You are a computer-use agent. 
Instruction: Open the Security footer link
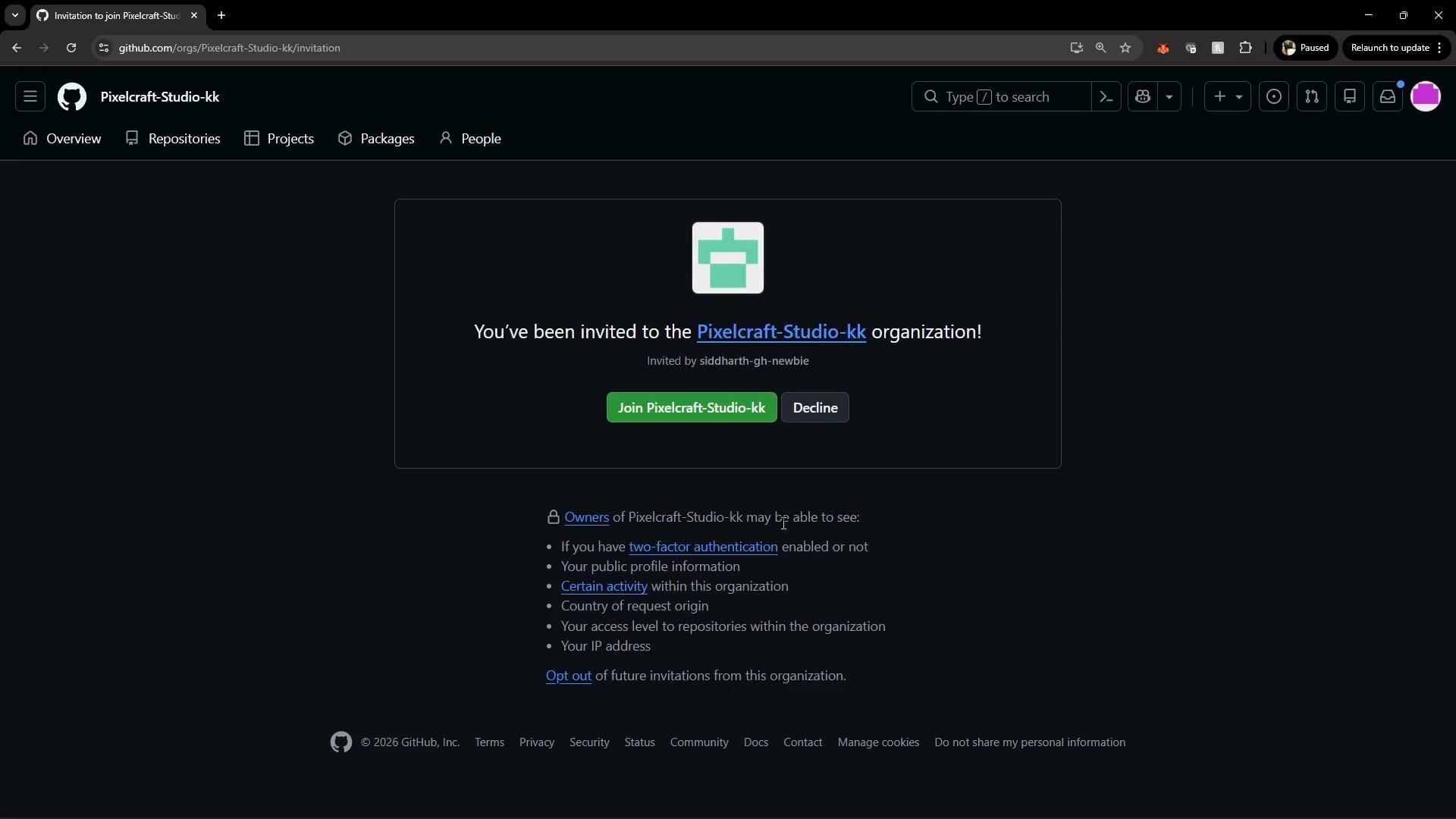point(589,742)
